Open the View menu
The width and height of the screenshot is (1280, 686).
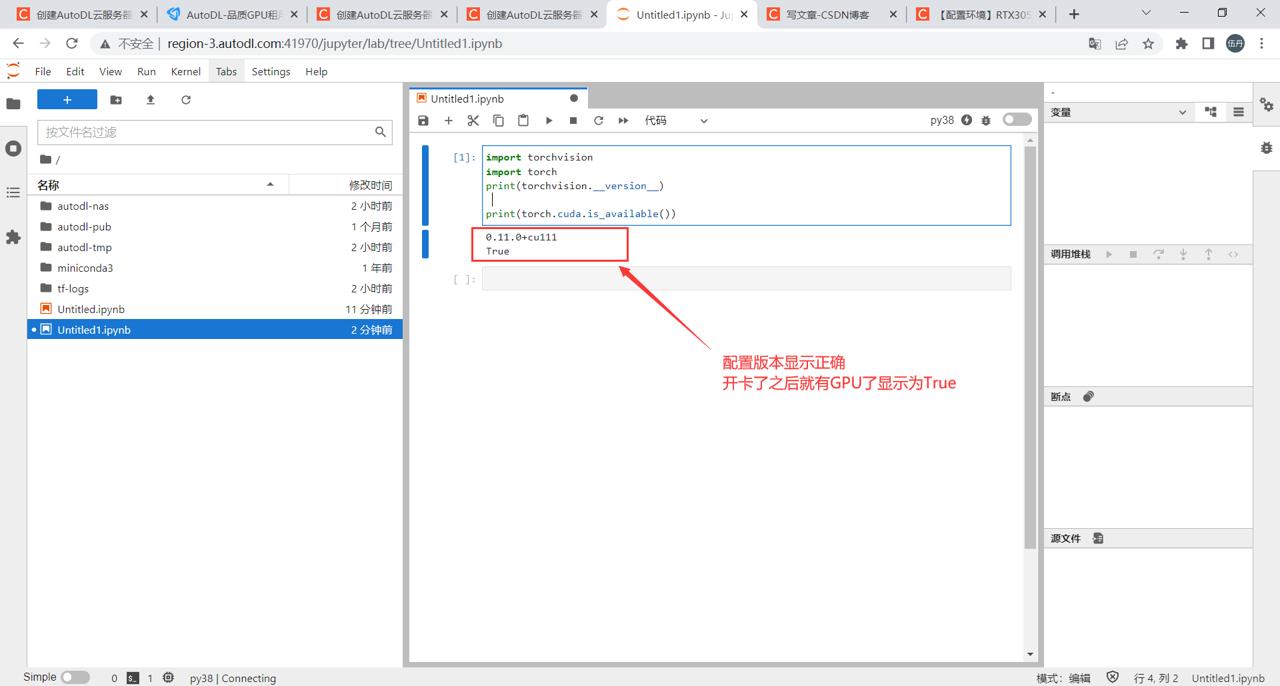click(x=111, y=72)
